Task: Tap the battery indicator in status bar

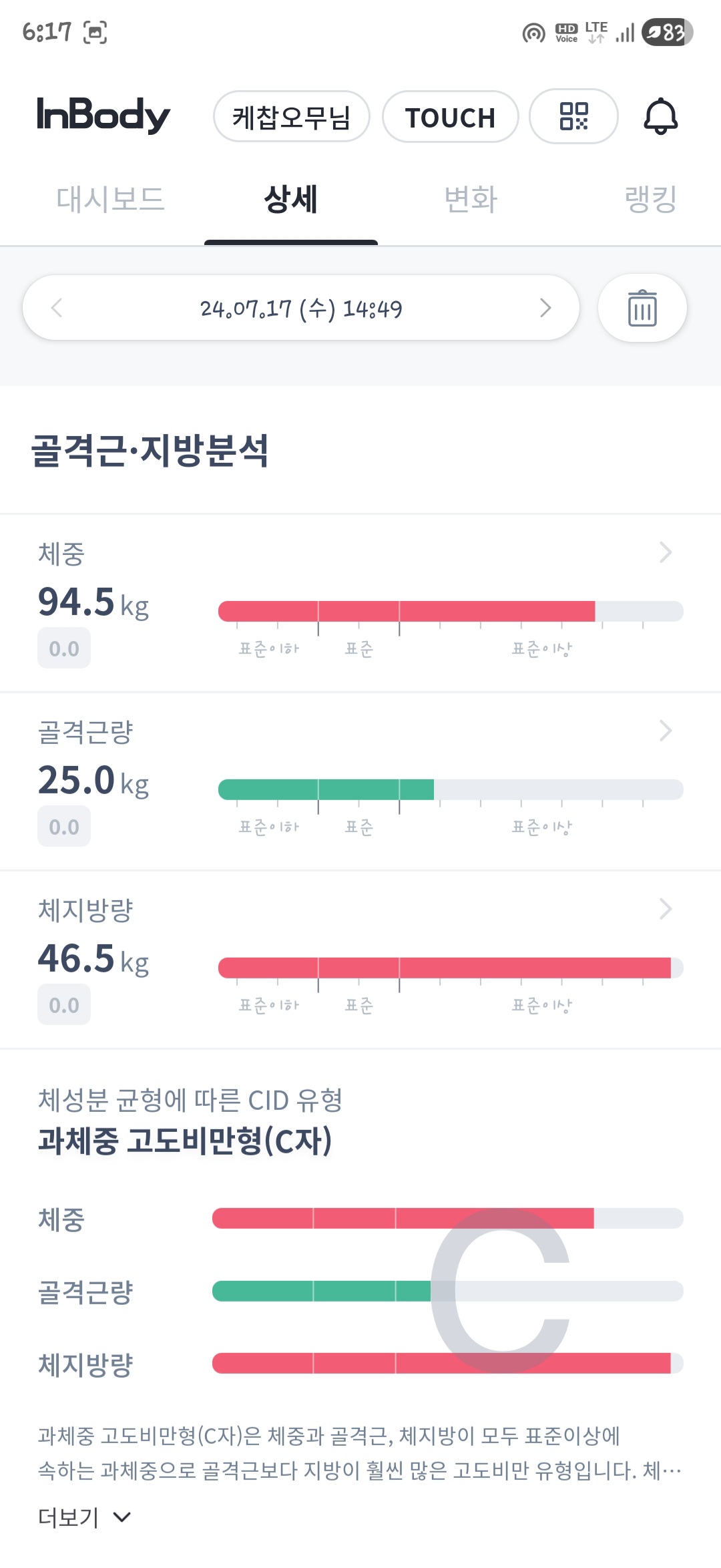Action: tap(667, 32)
